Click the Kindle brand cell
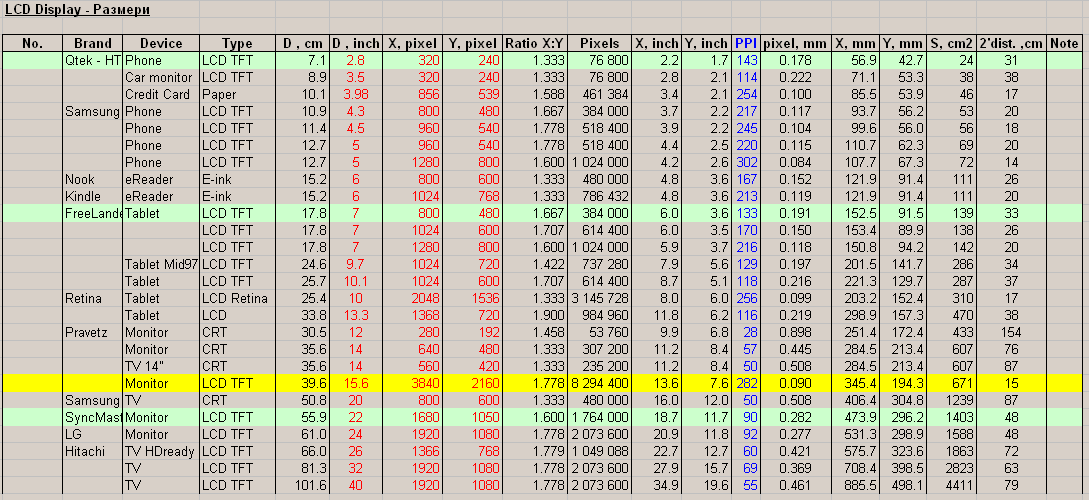 click(93, 196)
